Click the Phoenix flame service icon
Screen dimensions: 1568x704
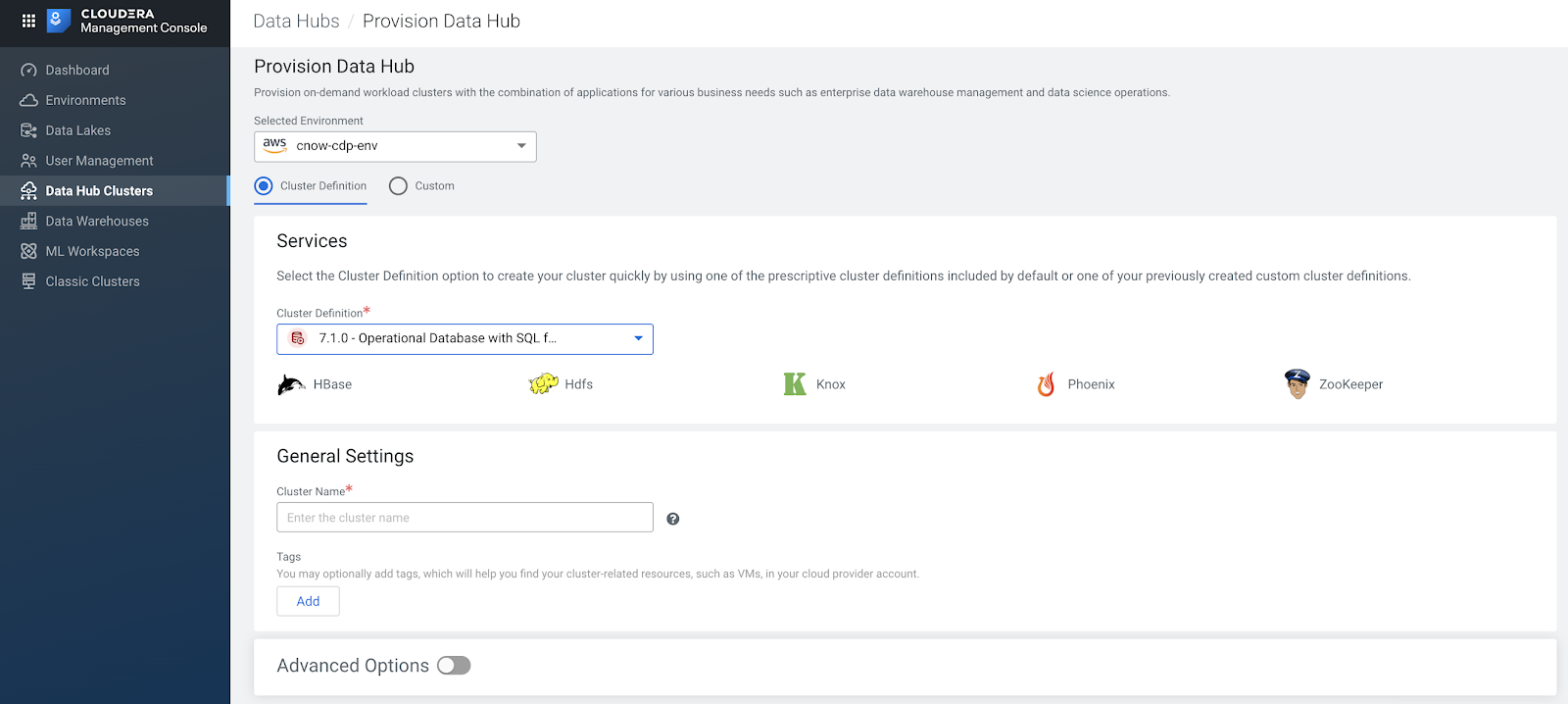[x=1047, y=384]
